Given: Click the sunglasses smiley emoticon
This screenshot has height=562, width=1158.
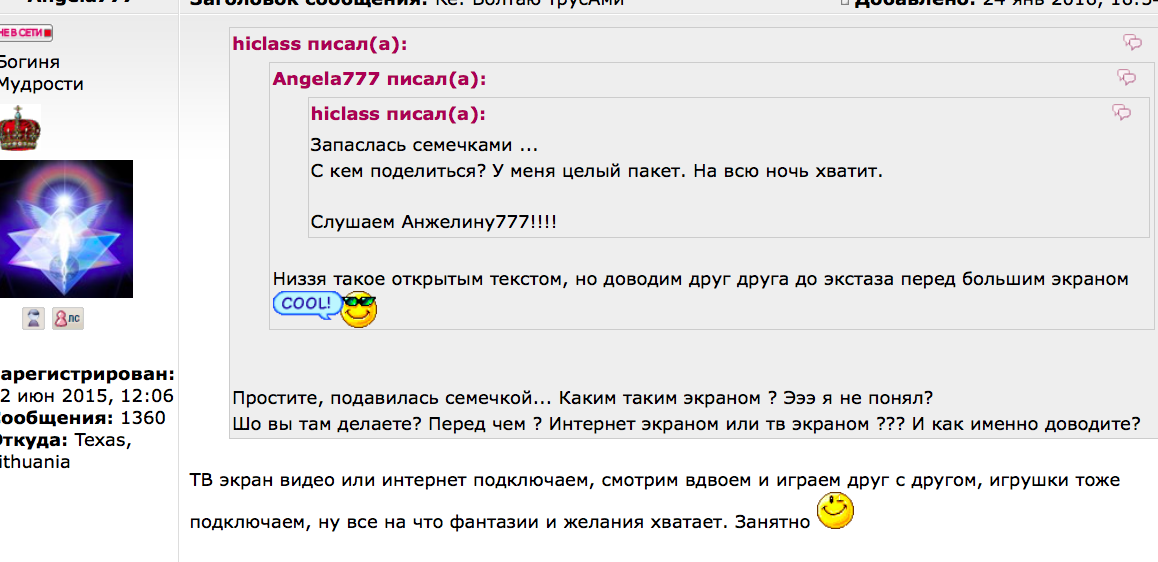Looking at the screenshot, I should pos(359,309).
